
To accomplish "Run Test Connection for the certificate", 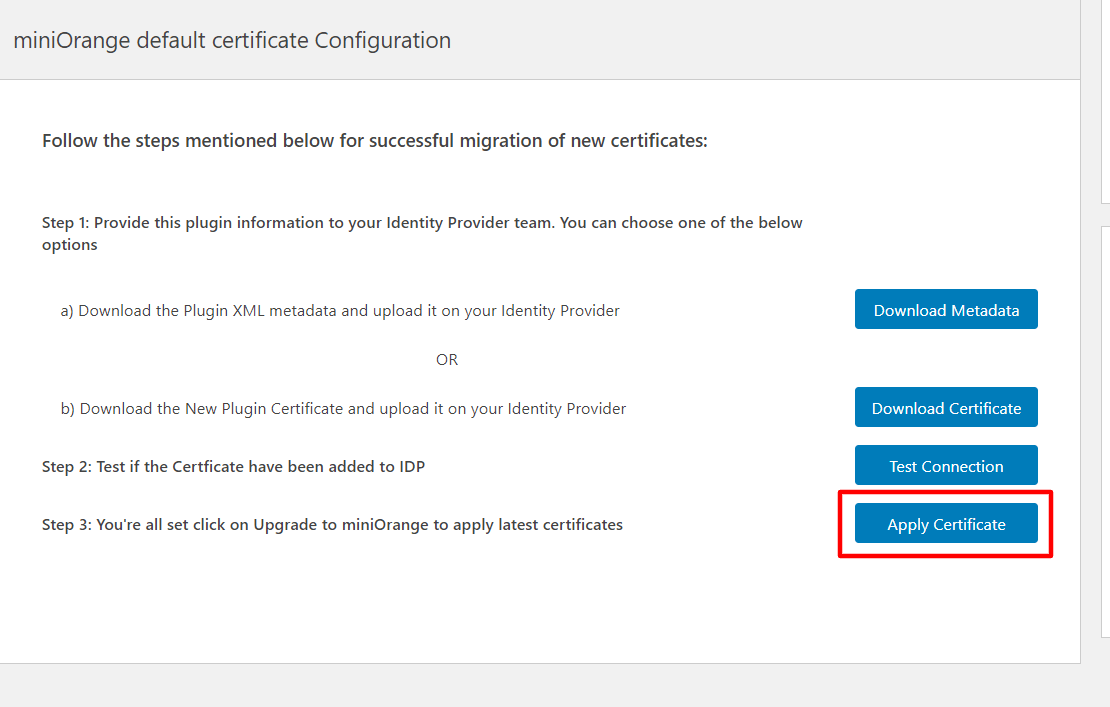I will (x=946, y=466).
